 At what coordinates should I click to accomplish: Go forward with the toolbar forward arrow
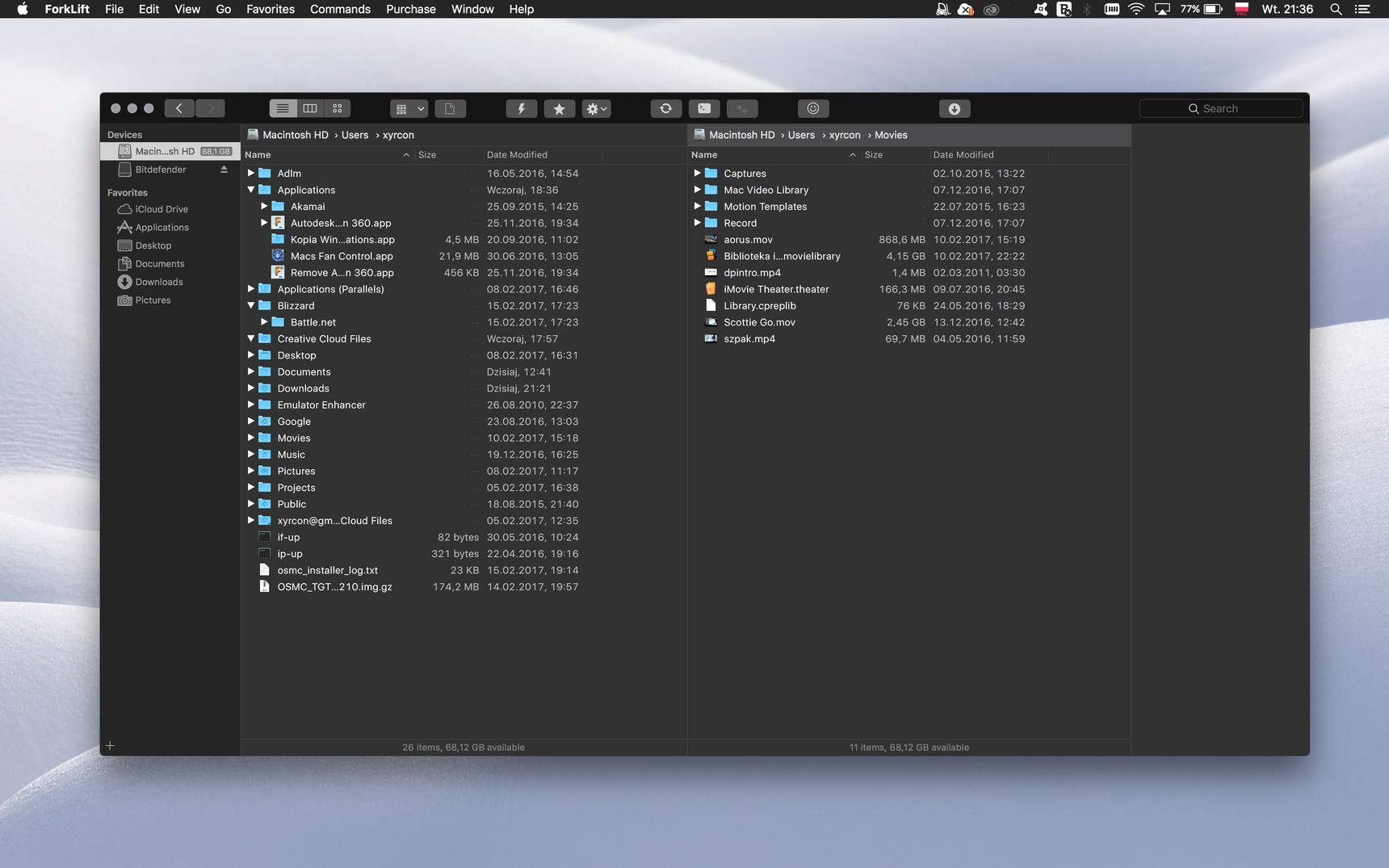tap(210, 108)
